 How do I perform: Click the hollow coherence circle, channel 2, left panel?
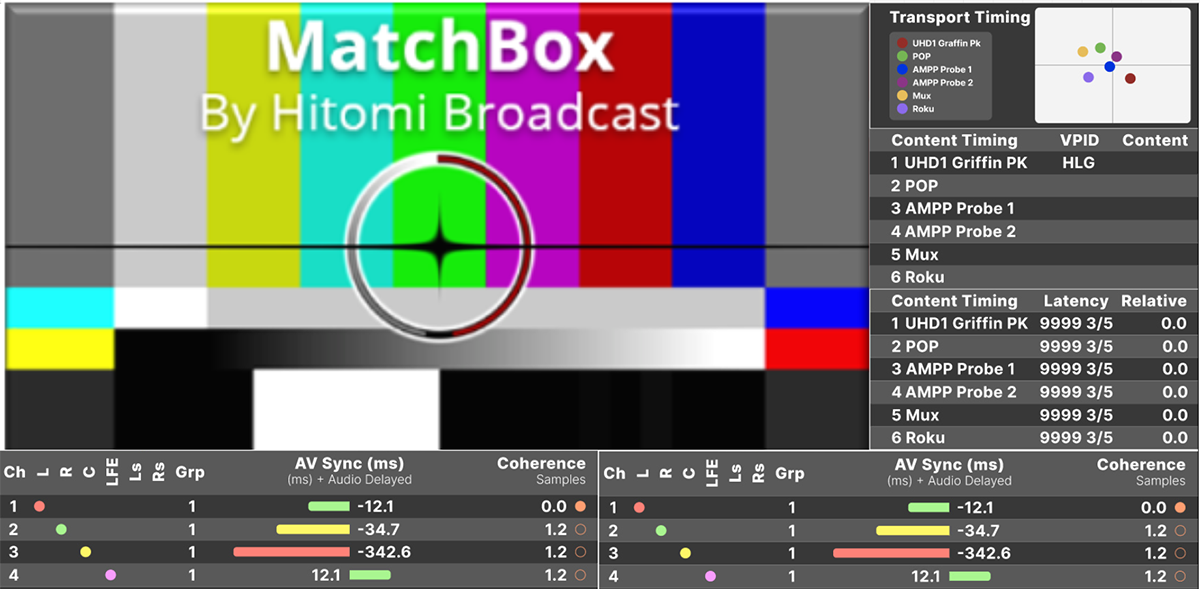coord(580,529)
